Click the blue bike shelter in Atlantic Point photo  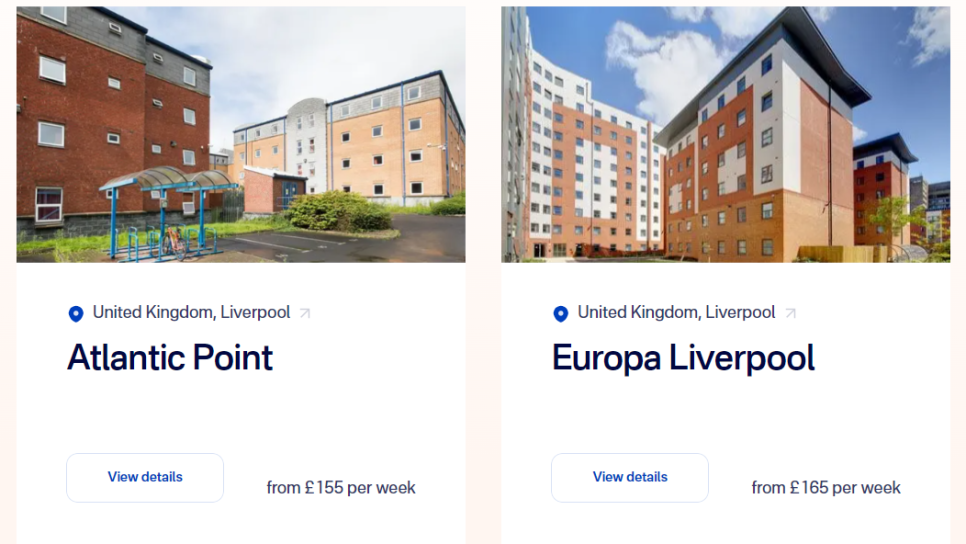click(x=166, y=209)
